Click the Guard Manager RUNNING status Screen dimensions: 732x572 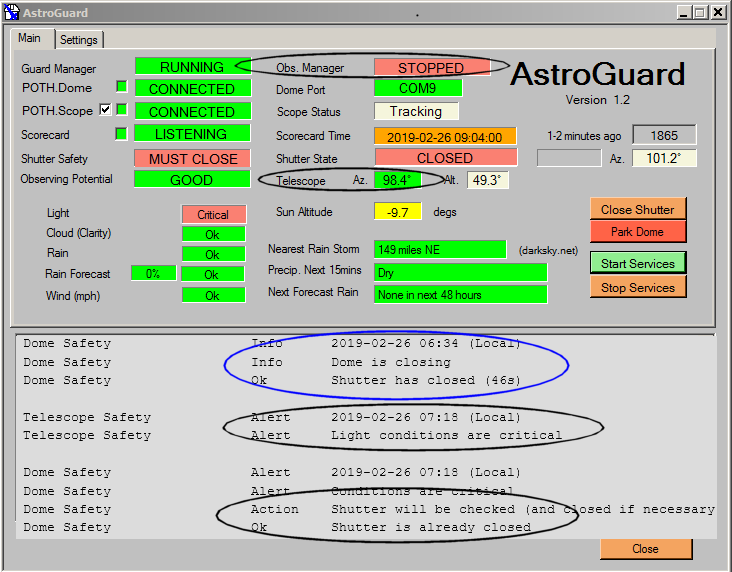point(192,67)
